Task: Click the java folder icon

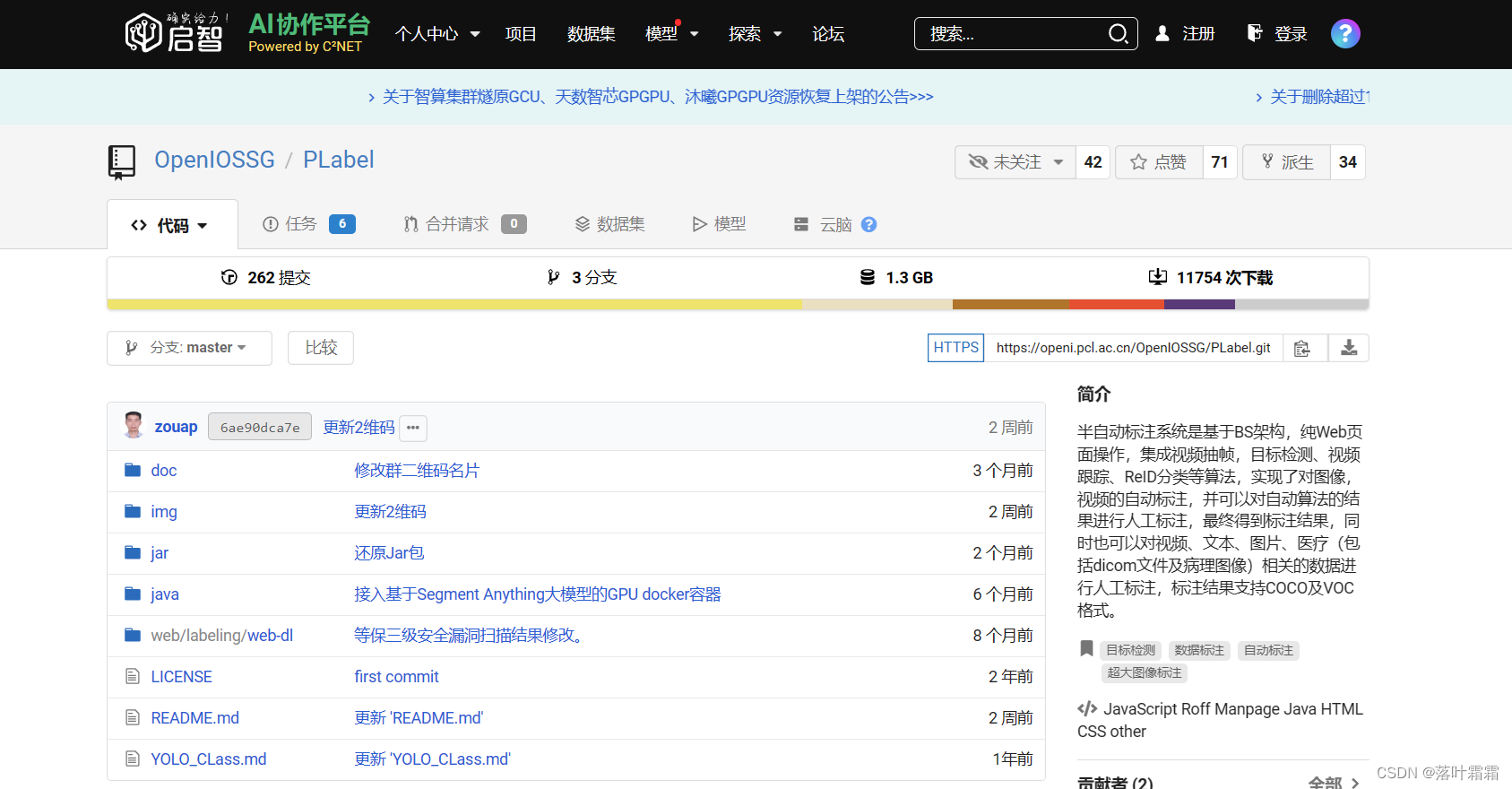Action: coord(133,594)
